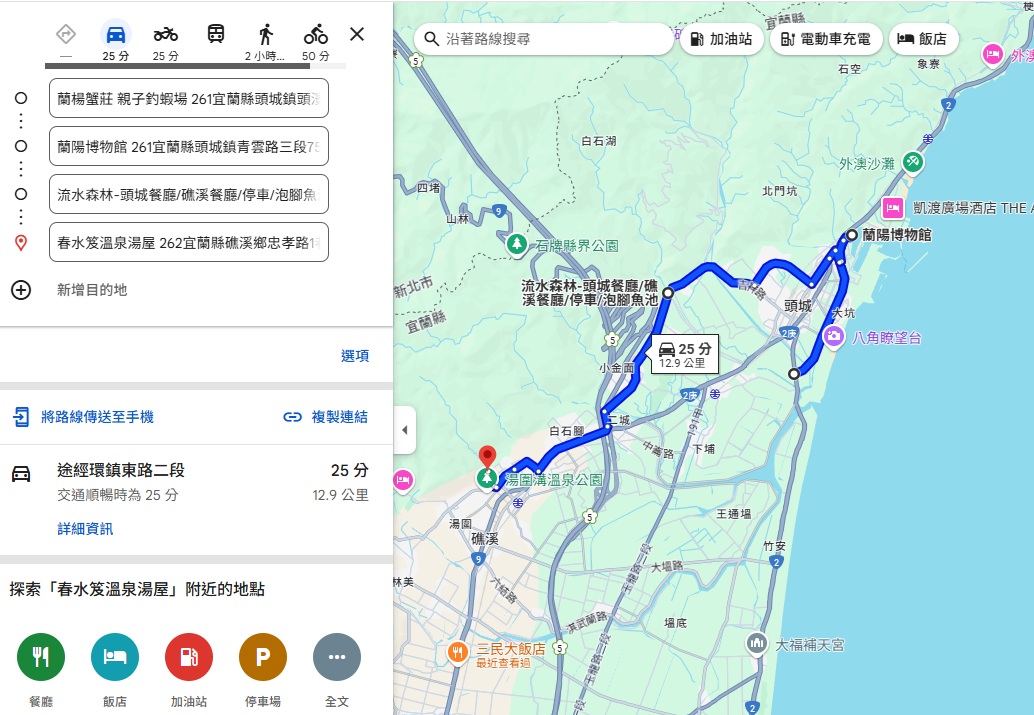Click the 白石湖 map label
This screenshot has width=1034, height=715.
pyautogui.click(x=599, y=140)
